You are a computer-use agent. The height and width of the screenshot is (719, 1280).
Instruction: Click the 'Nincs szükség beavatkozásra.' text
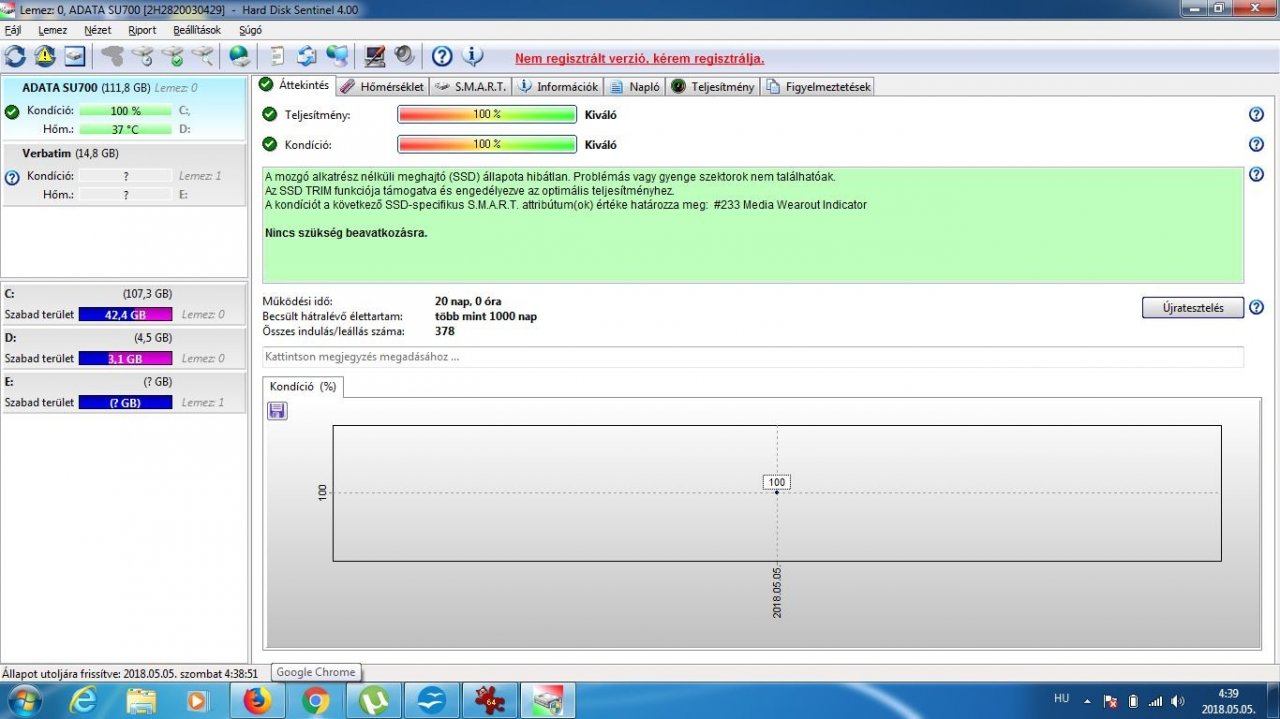346,233
